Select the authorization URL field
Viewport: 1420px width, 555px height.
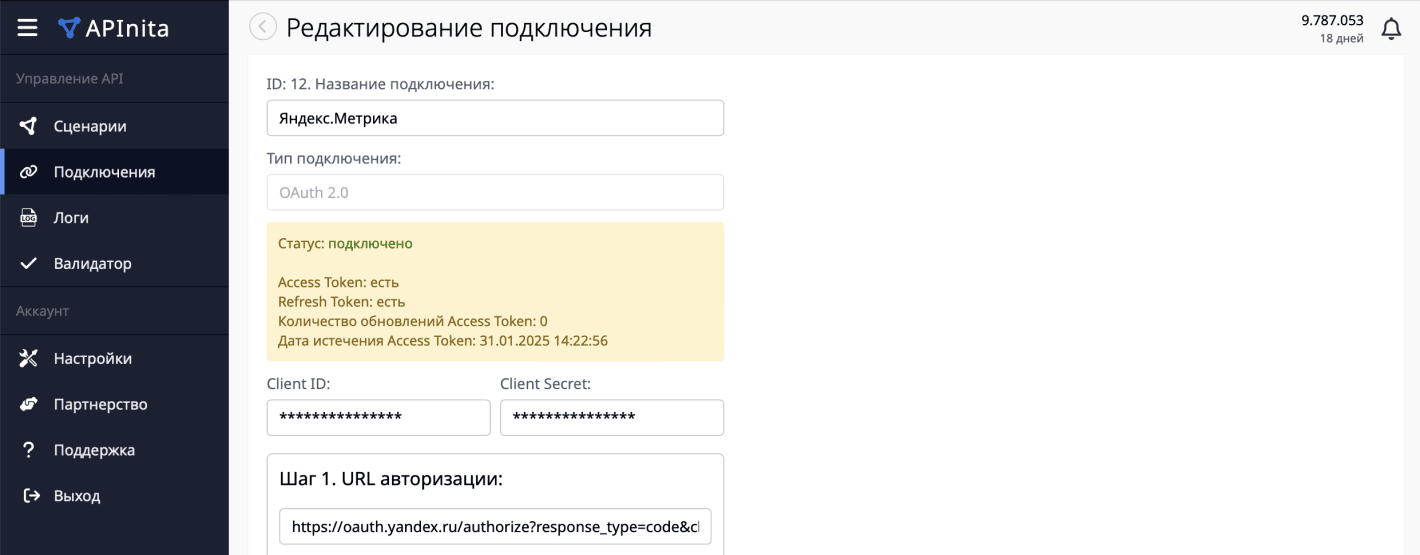coord(495,526)
